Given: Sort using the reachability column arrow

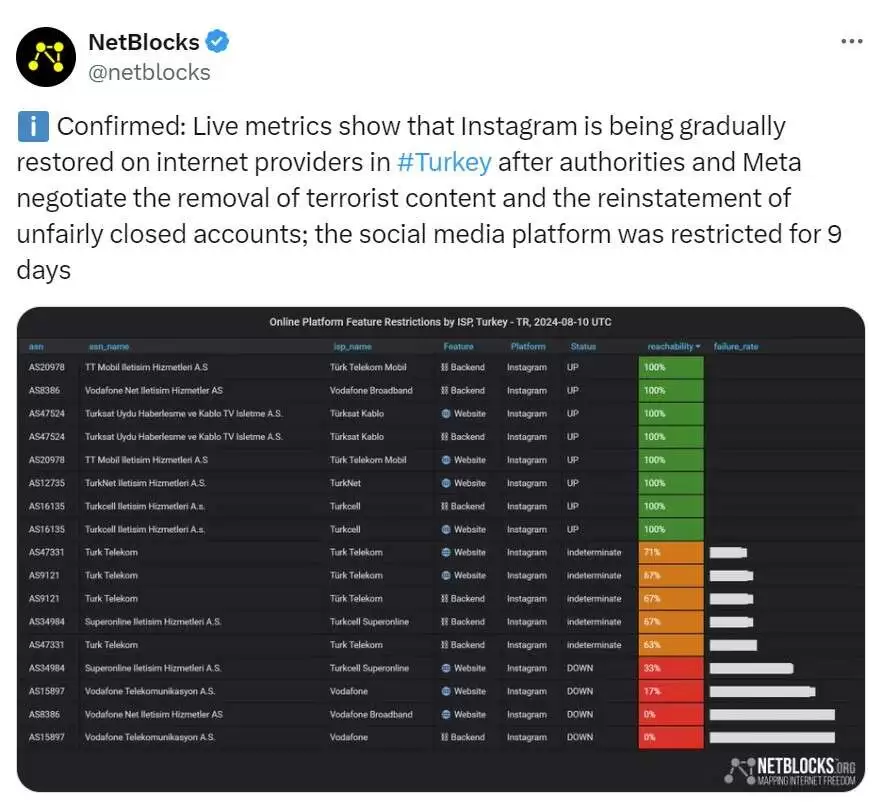Looking at the screenshot, I should 697,347.
